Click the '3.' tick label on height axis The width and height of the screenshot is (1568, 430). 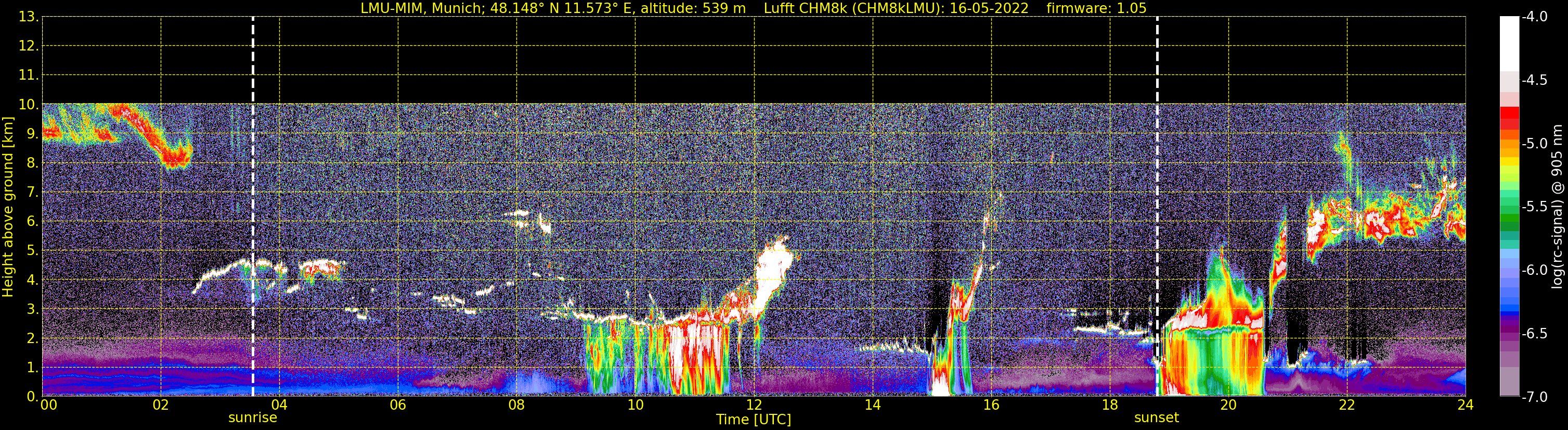tap(33, 309)
